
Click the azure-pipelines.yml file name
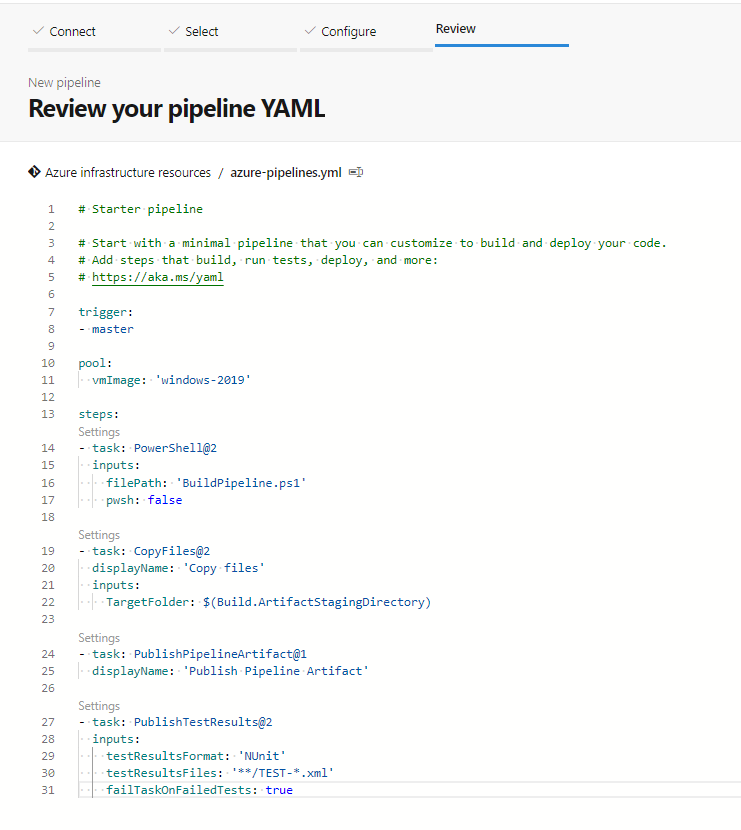click(286, 173)
